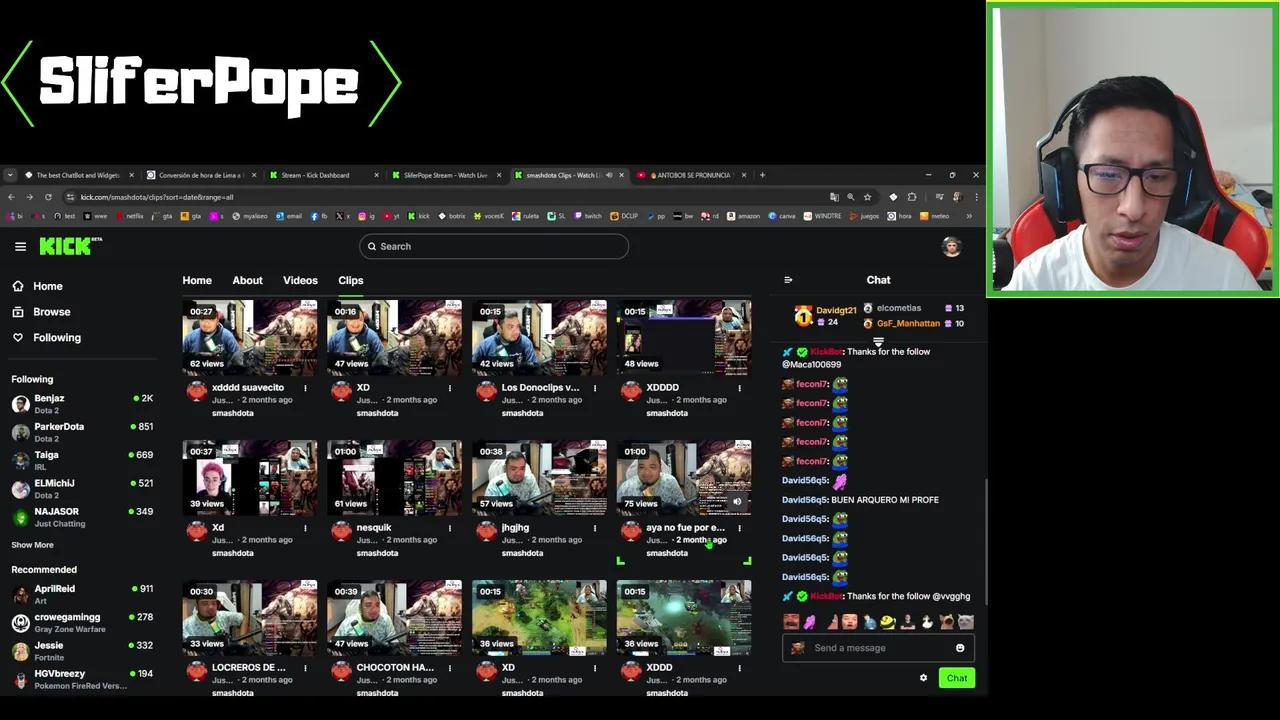The width and height of the screenshot is (1280, 720).
Task: Play the 'nesquik' clip thumbnail
Action: pos(395,477)
